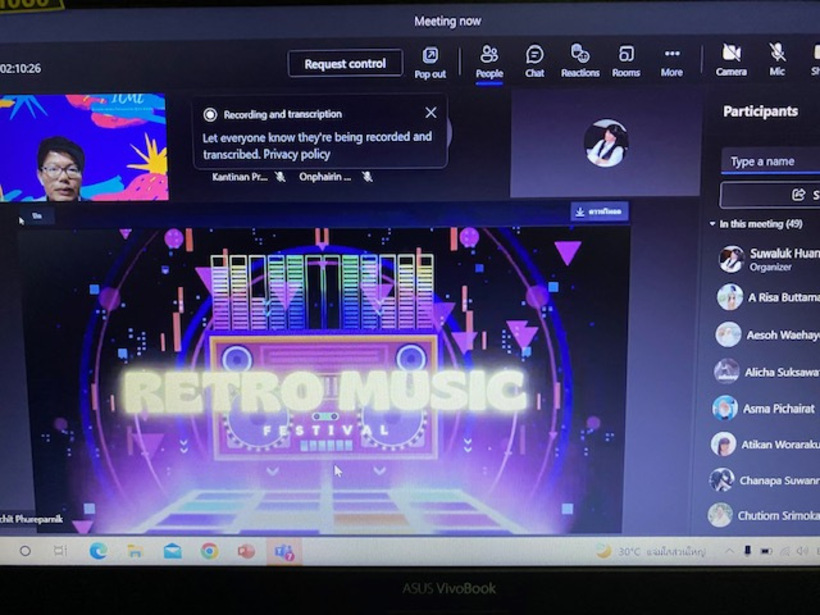Open breakout Rooms

click(626, 61)
